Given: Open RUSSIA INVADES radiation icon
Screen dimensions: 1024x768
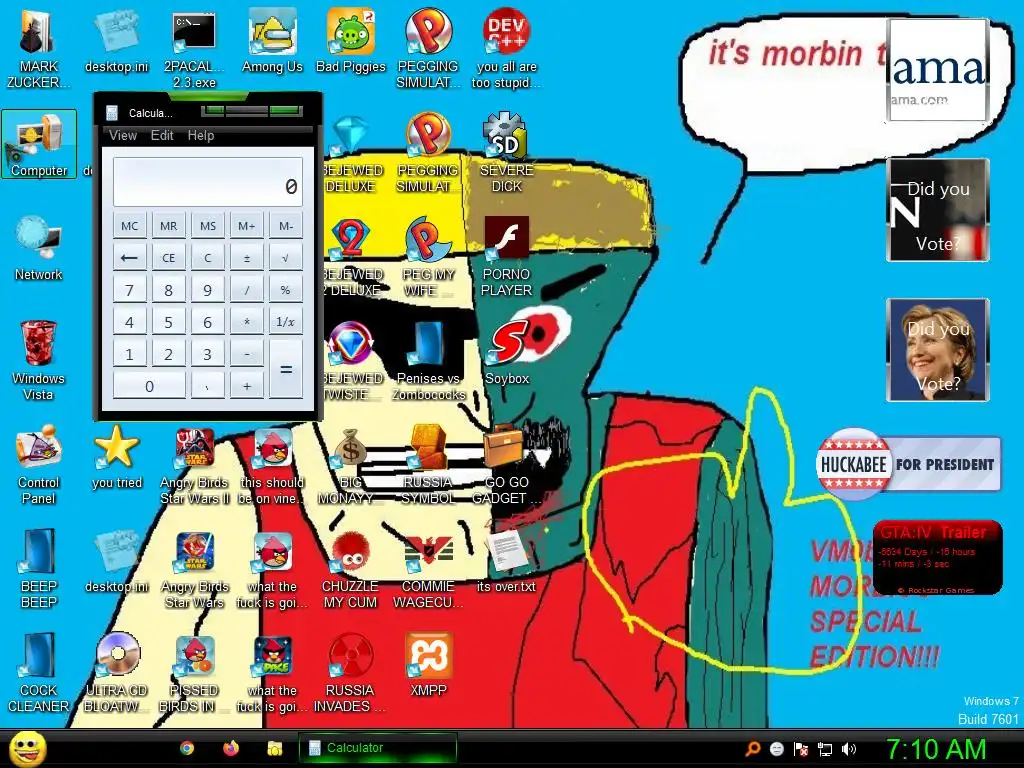Looking at the screenshot, I should pos(351,672).
